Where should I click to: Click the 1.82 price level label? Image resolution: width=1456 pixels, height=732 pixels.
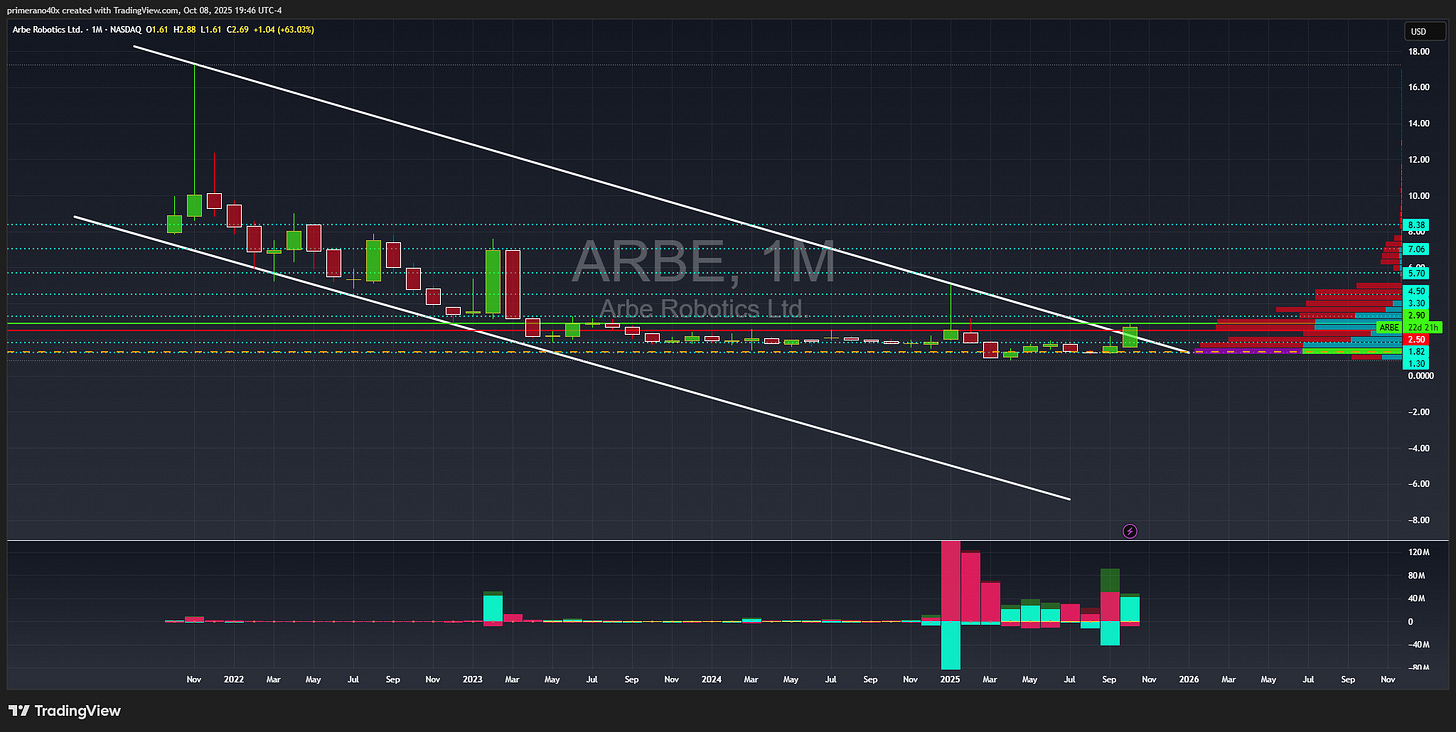pyautogui.click(x=1416, y=352)
